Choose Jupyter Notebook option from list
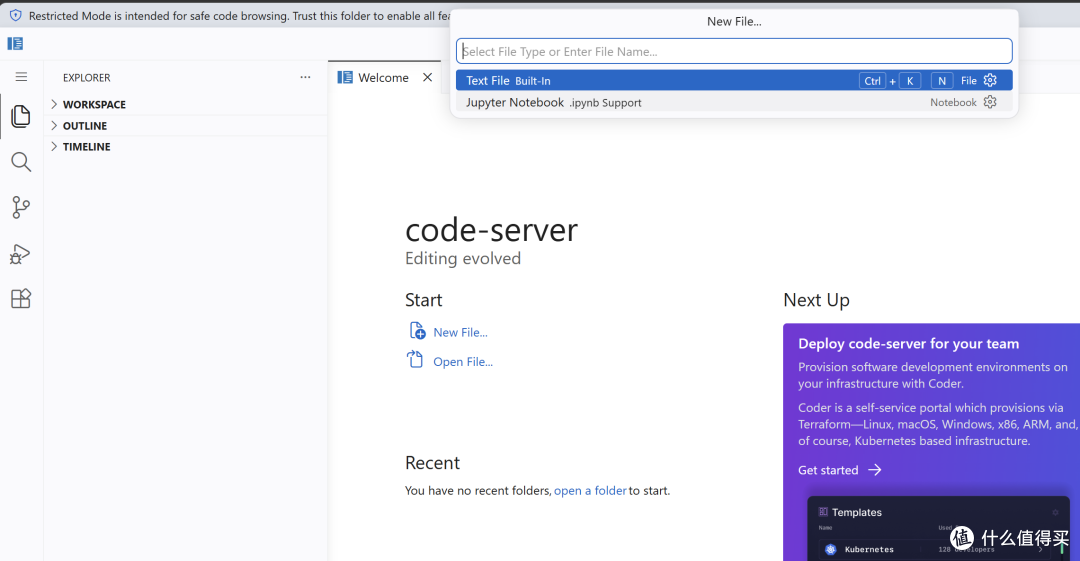 point(734,102)
